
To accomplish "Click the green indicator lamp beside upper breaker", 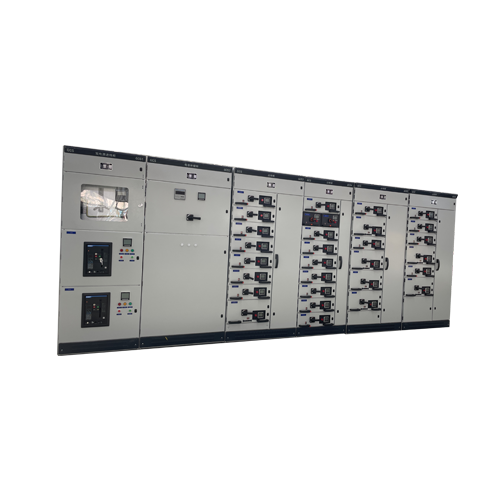I will pos(132,251).
